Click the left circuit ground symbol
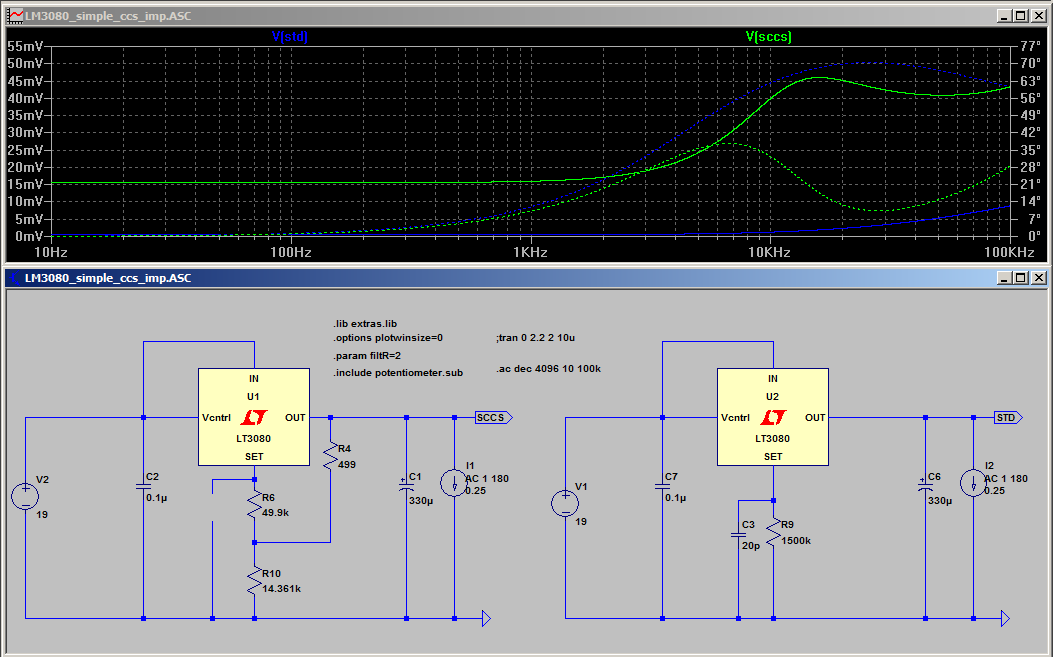Image resolution: width=1053 pixels, height=657 pixels. coord(486,619)
